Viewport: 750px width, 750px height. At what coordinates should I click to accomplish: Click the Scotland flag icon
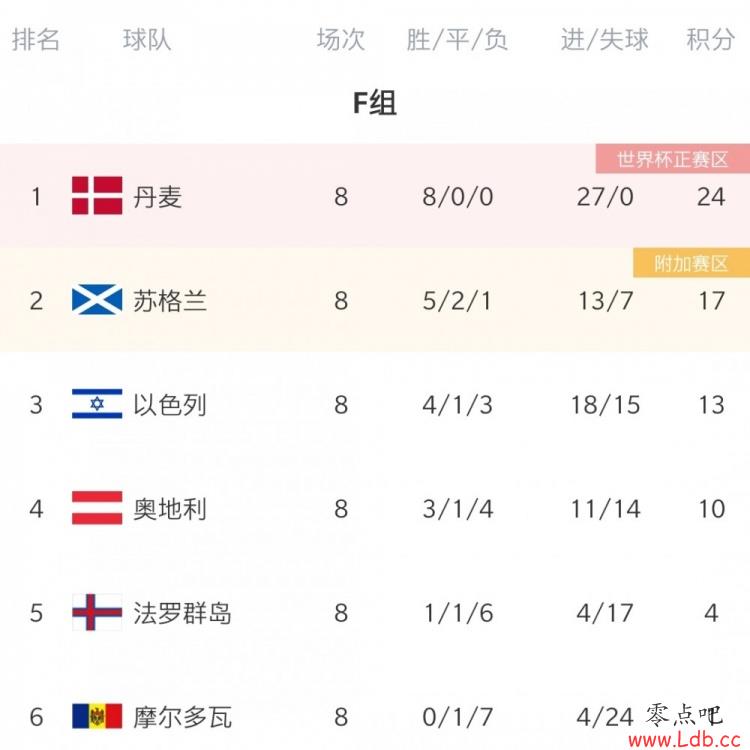click(x=97, y=300)
